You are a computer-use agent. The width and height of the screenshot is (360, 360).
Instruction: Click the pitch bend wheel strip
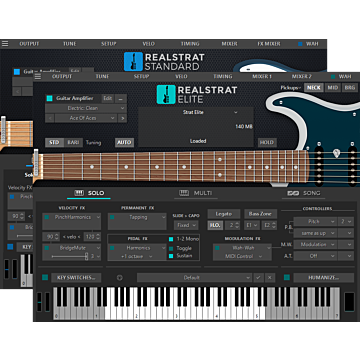[39, 302]
